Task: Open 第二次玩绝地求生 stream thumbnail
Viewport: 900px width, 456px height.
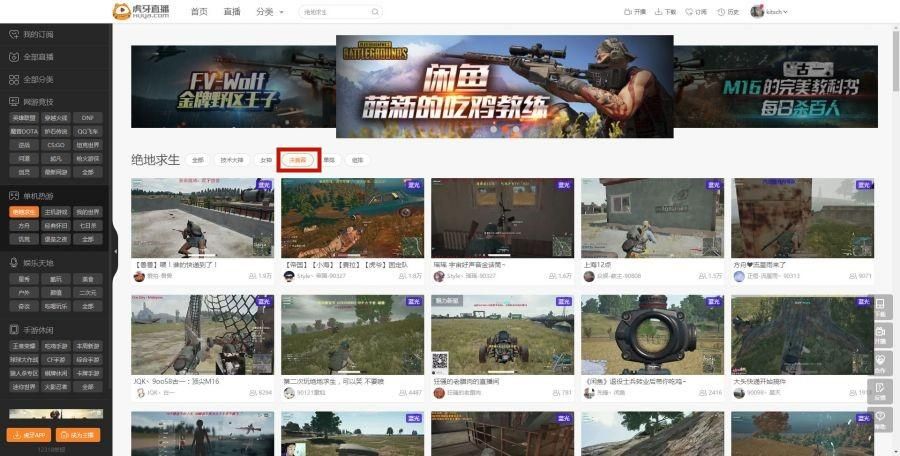Action: [352, 335]
